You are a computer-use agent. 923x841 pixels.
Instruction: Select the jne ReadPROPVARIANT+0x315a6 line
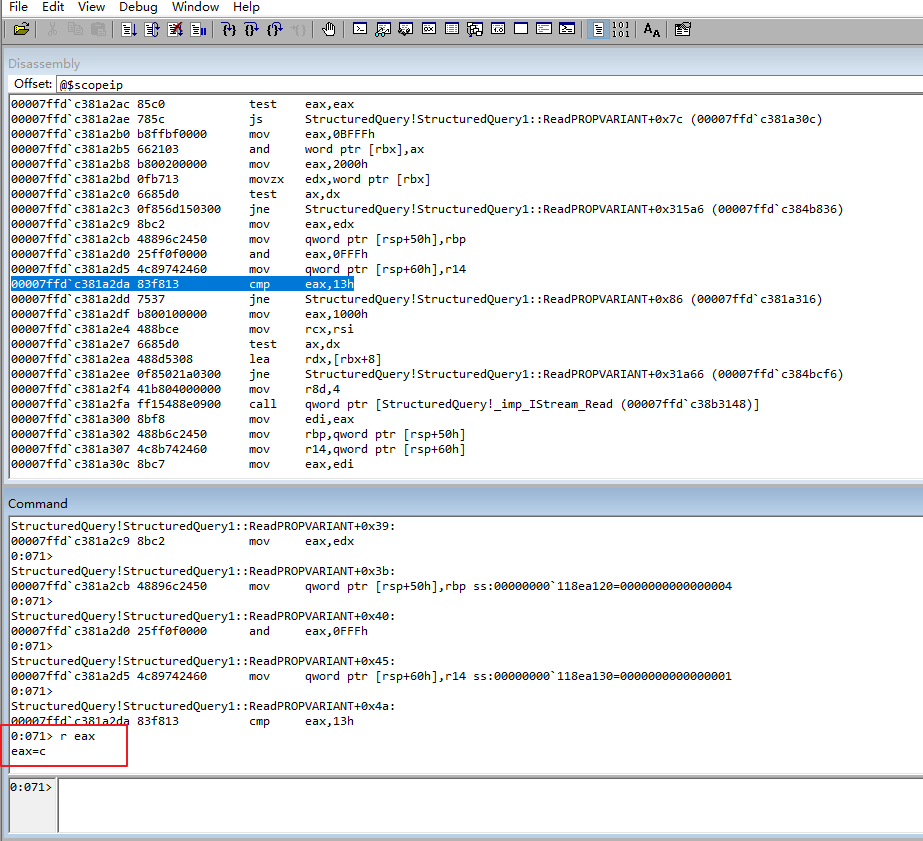point(427,209)
